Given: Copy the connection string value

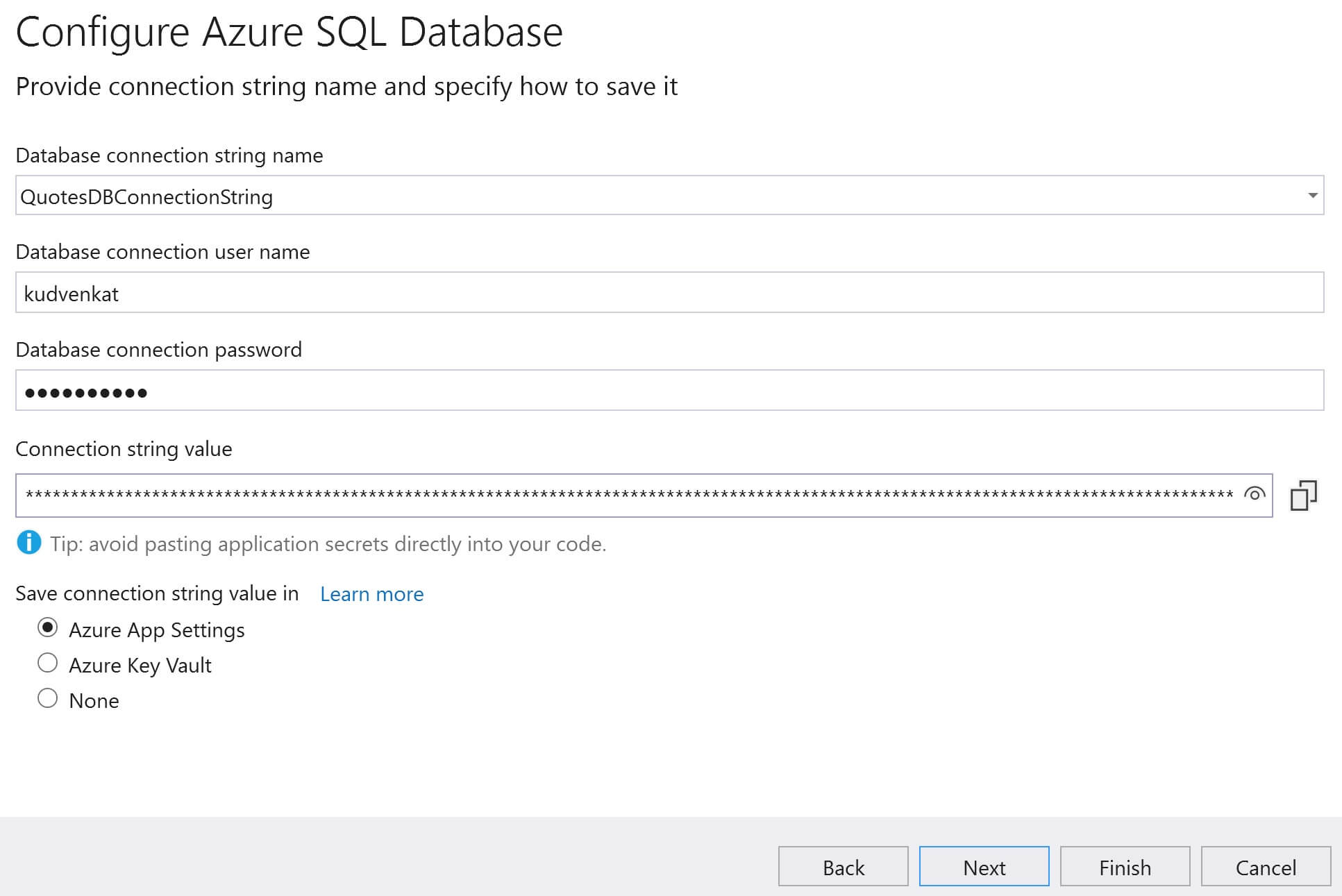Looking at the screenshot, I should (x=1303, y=496).
